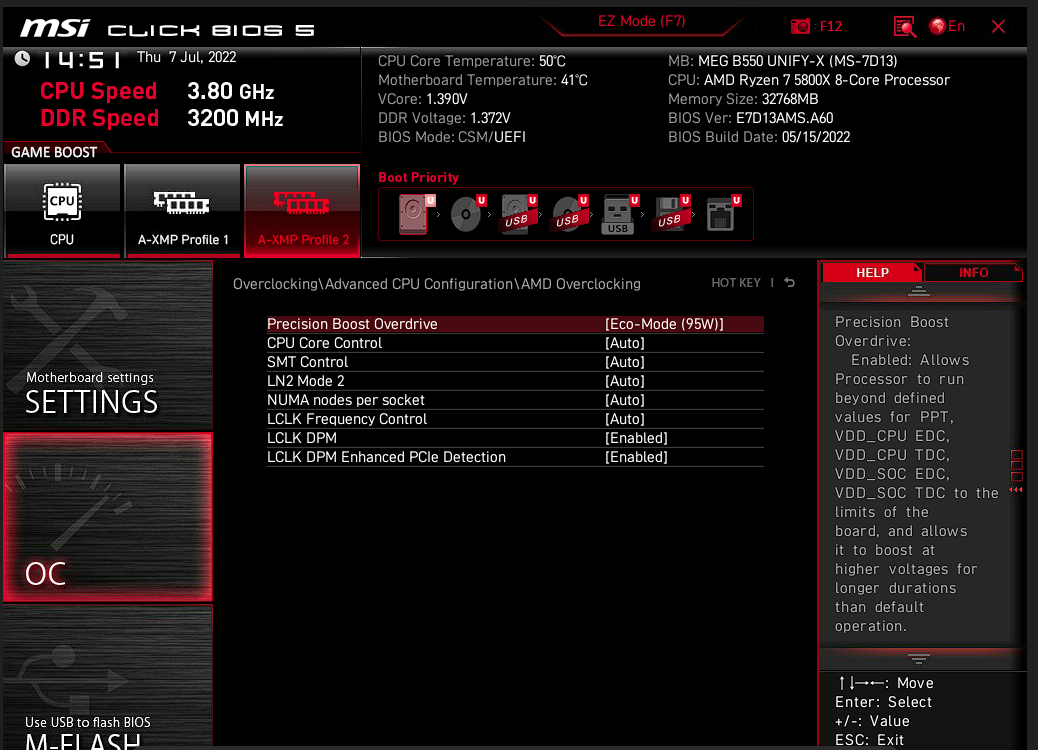Select the network boot device icon
1038x750 pixels.
(722, 214)
